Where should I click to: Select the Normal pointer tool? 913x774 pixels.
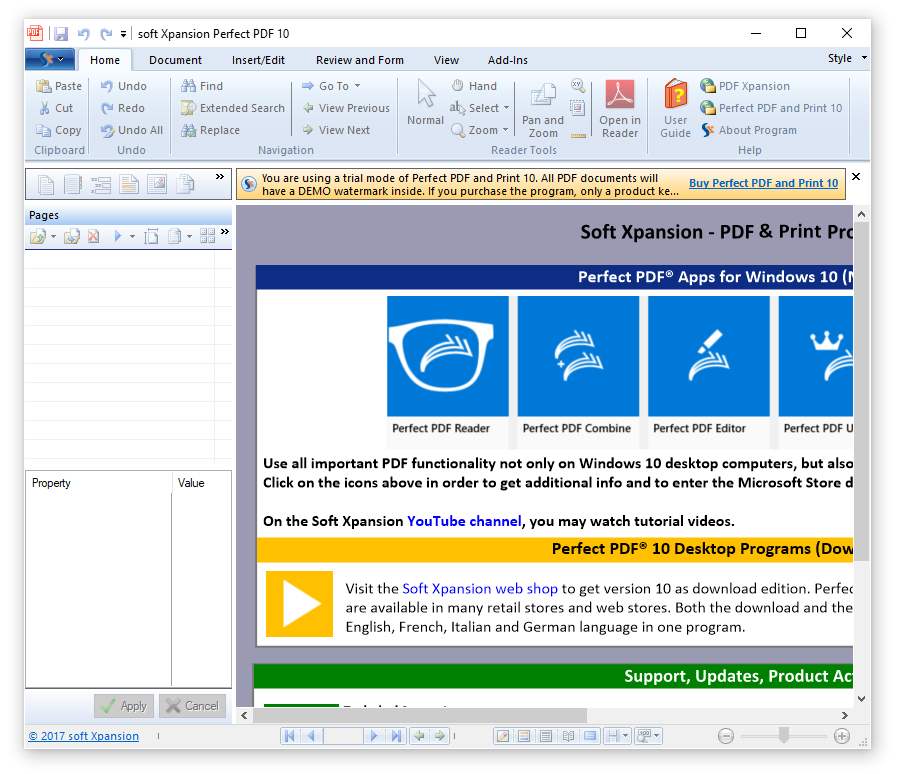tap(426, 103)
